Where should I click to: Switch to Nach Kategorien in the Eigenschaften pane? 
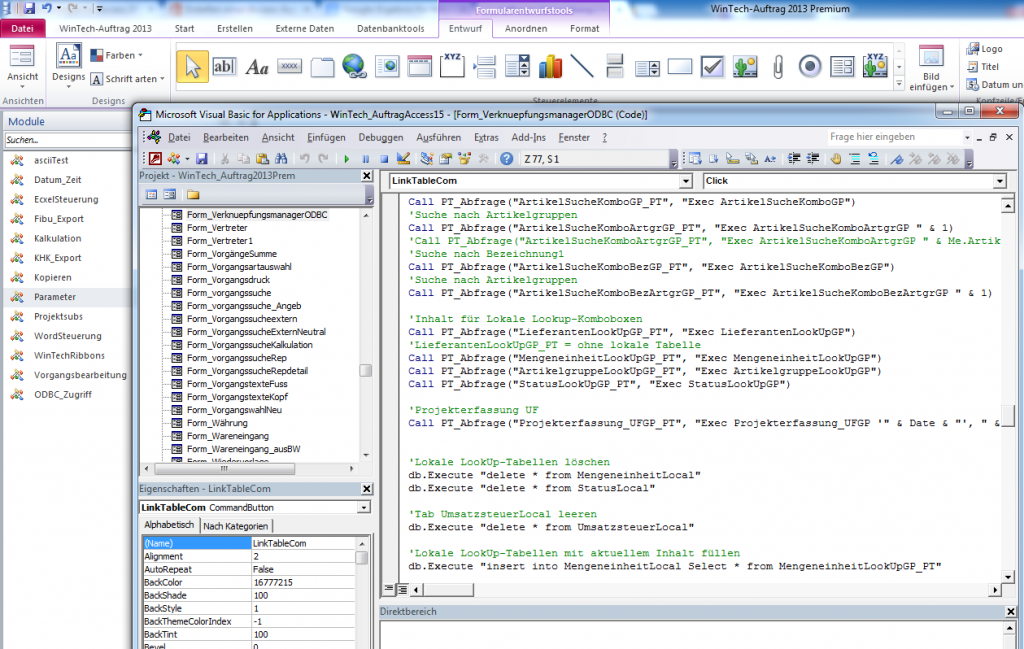coord(236,525)
